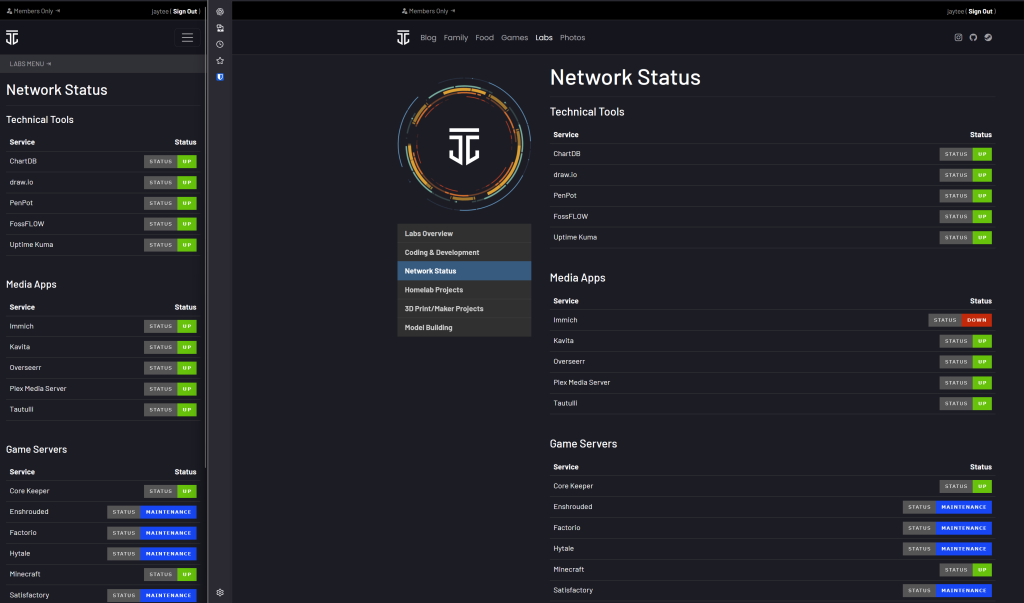The height and width of the screenshot is (603, 1024).
Task: Click the ChartDB UP badge in left pane
Action: (x=187, y=161)
